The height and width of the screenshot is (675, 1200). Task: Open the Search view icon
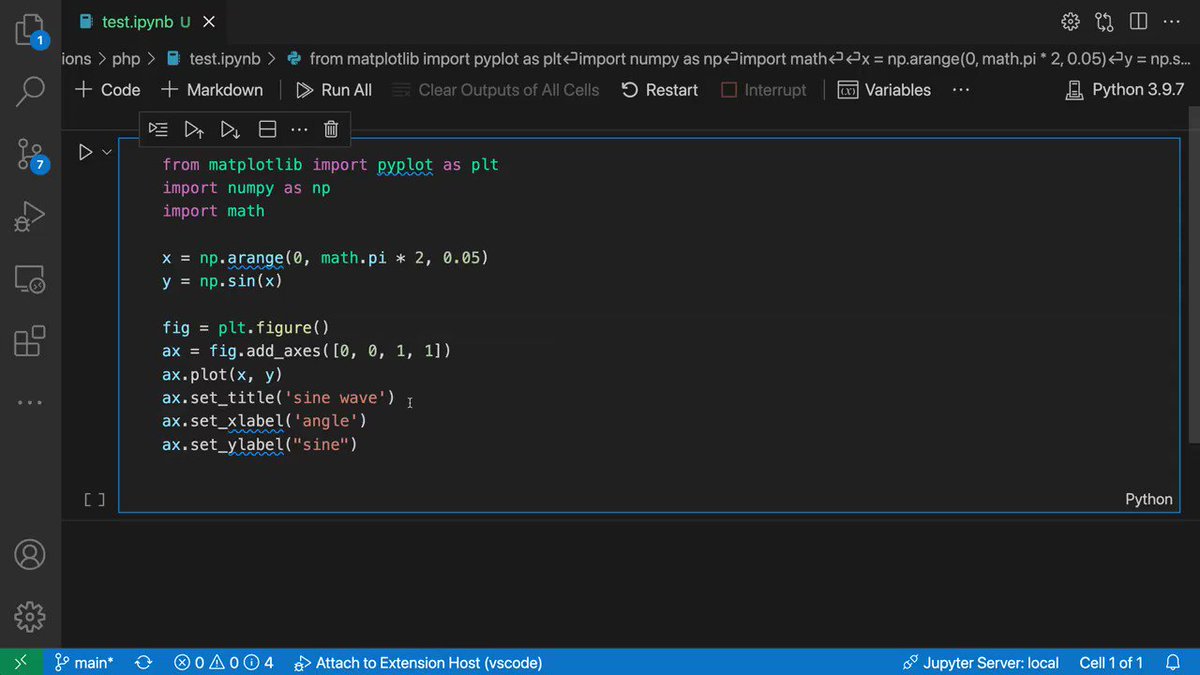pyautogui.click(x=30, y=91)
